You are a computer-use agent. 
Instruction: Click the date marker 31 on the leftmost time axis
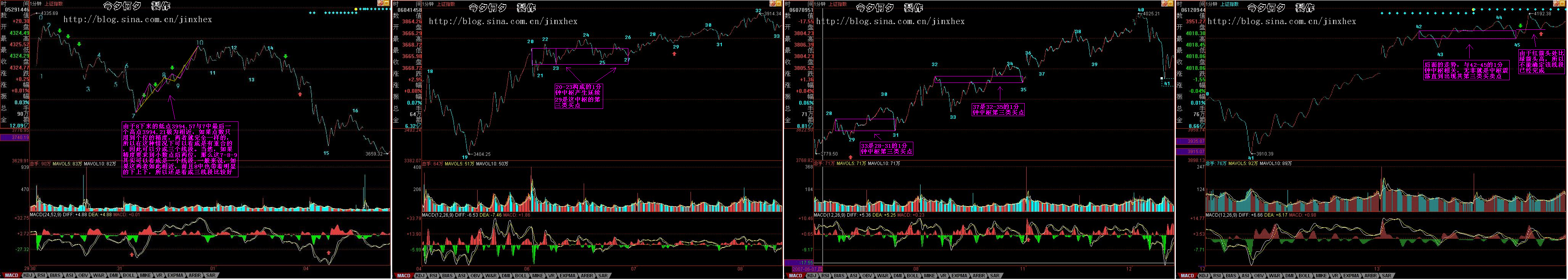pos(120,268)
